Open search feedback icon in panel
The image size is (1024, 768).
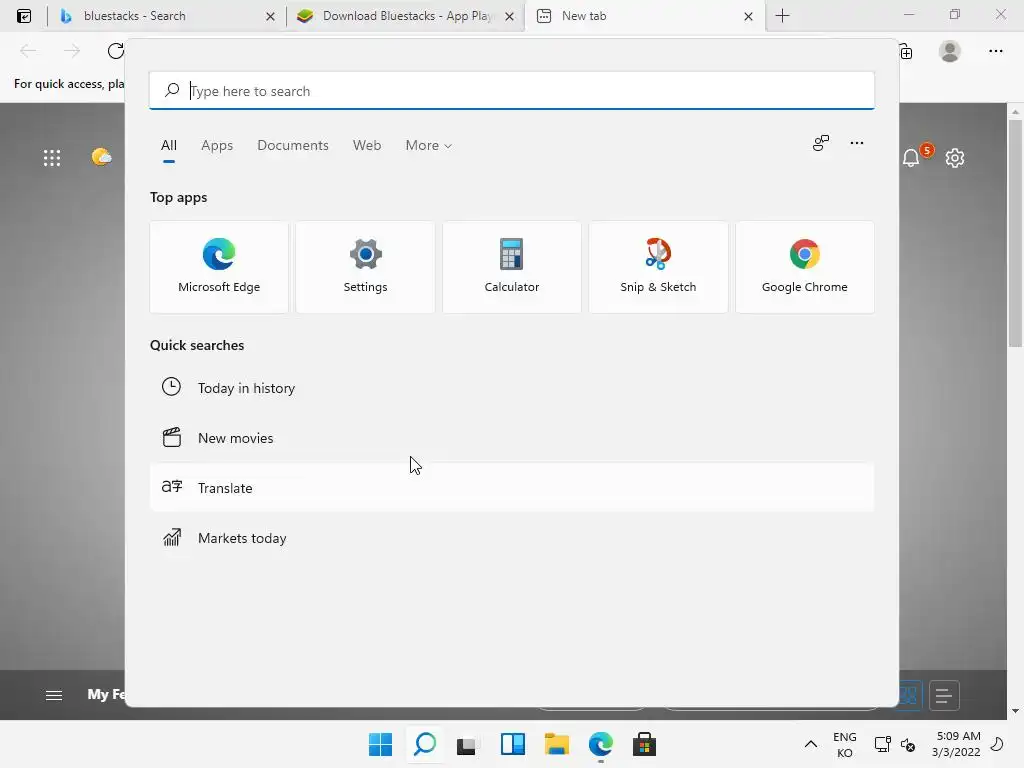point(820,143)
